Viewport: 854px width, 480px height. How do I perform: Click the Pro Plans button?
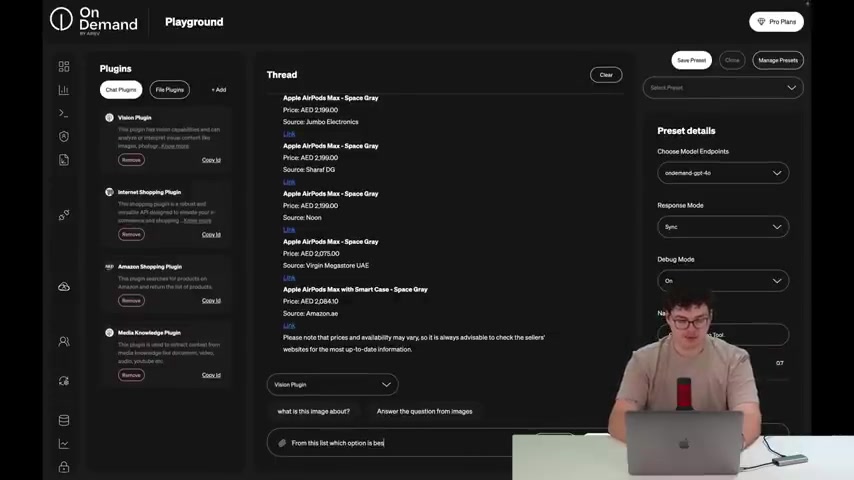(776, 22)
